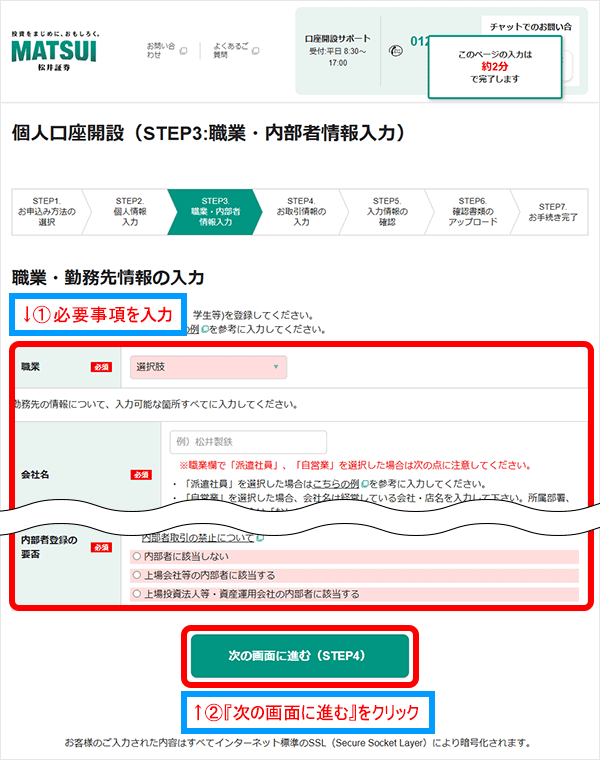
Task: Click the 口座開設サポート text
Action: 338,39
